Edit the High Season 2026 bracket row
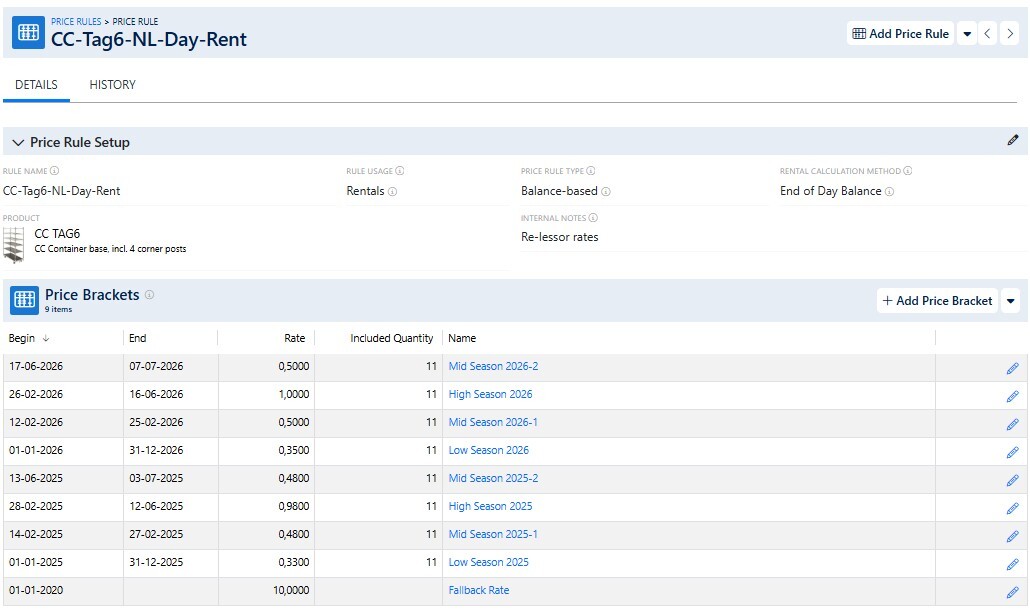The image size is (1030, 611). pos(1012,396)
